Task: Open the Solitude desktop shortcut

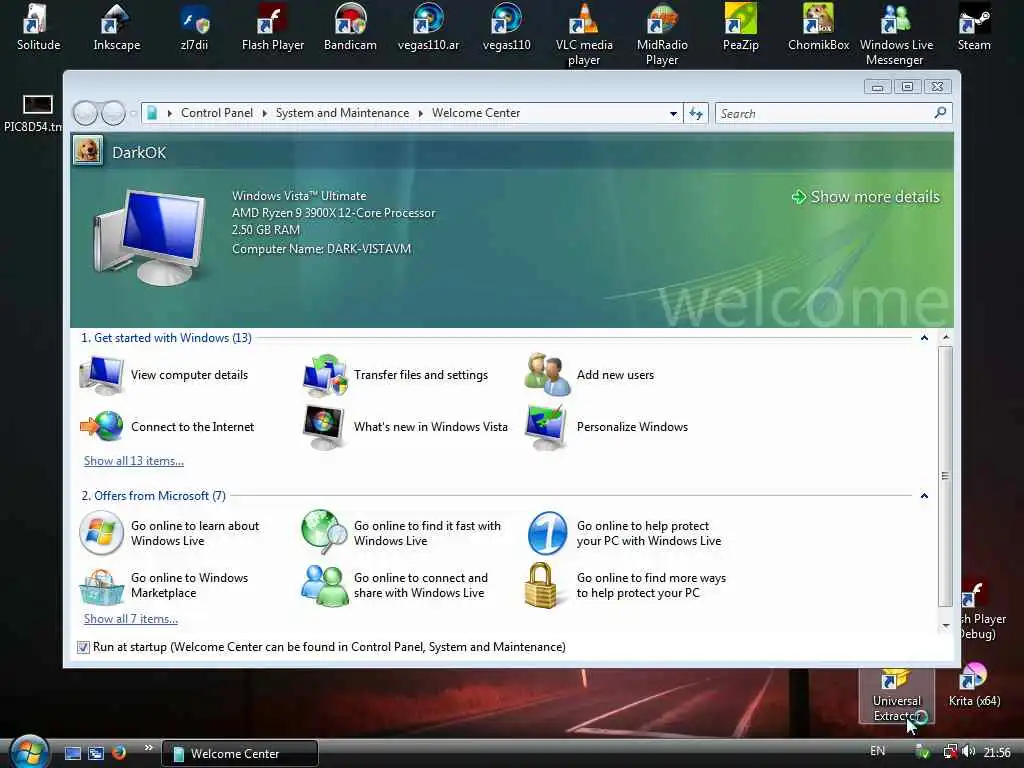Action: coord(38,27)
